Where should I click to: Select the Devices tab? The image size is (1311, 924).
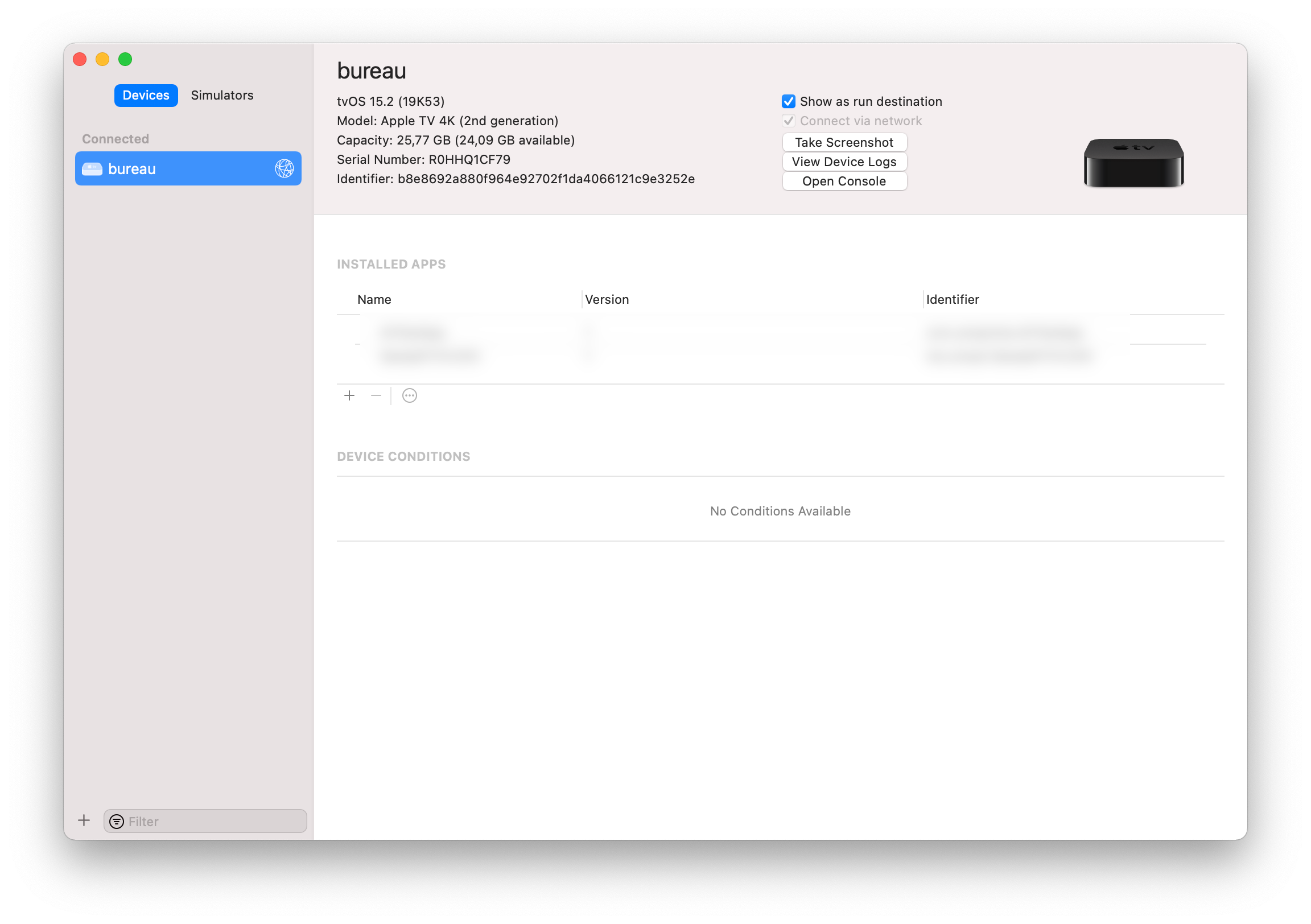click(x=146, y=96)
